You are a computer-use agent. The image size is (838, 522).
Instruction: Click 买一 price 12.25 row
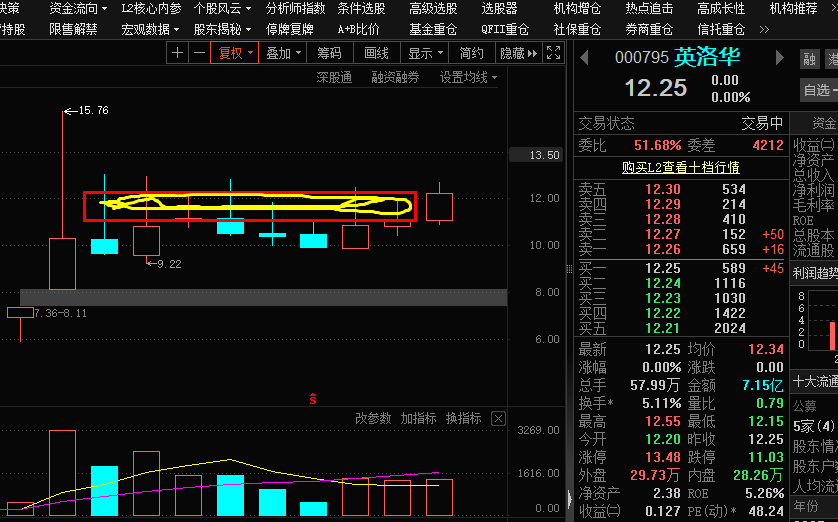pos(681,268)
